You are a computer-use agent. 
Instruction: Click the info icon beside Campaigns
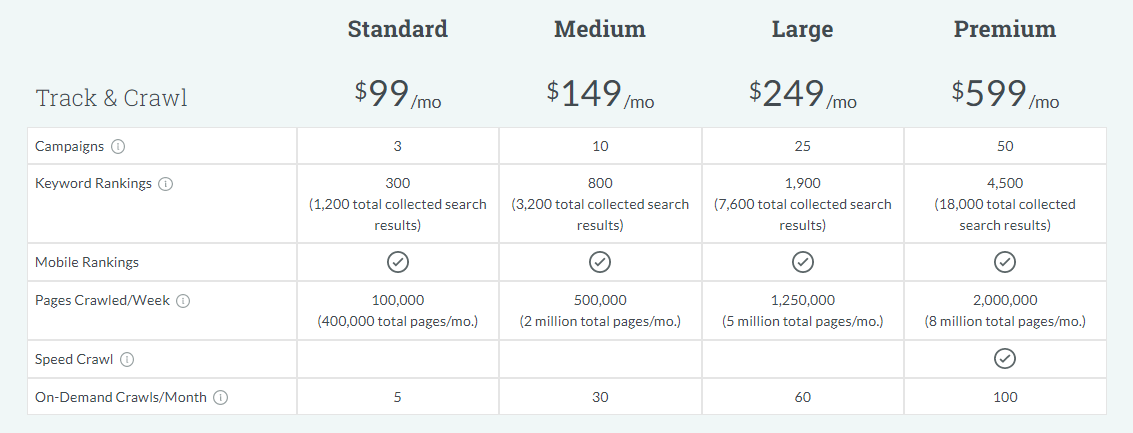click(x=118, y=147)
